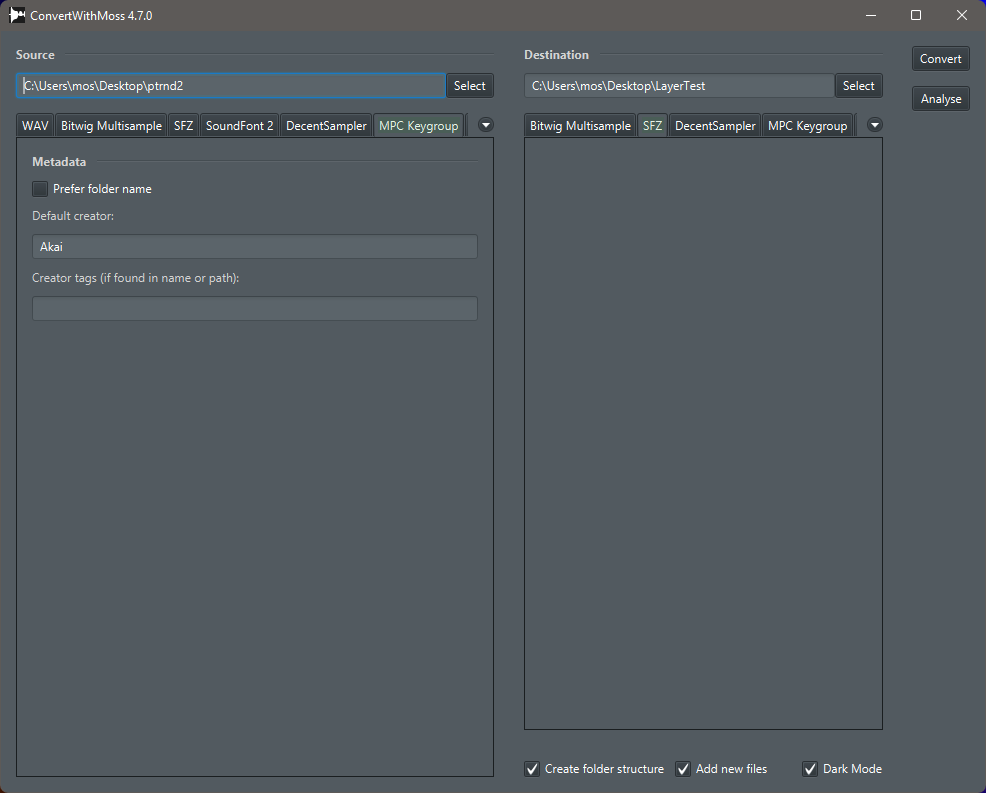Browse for source folder using Select button

pos(470,86)
